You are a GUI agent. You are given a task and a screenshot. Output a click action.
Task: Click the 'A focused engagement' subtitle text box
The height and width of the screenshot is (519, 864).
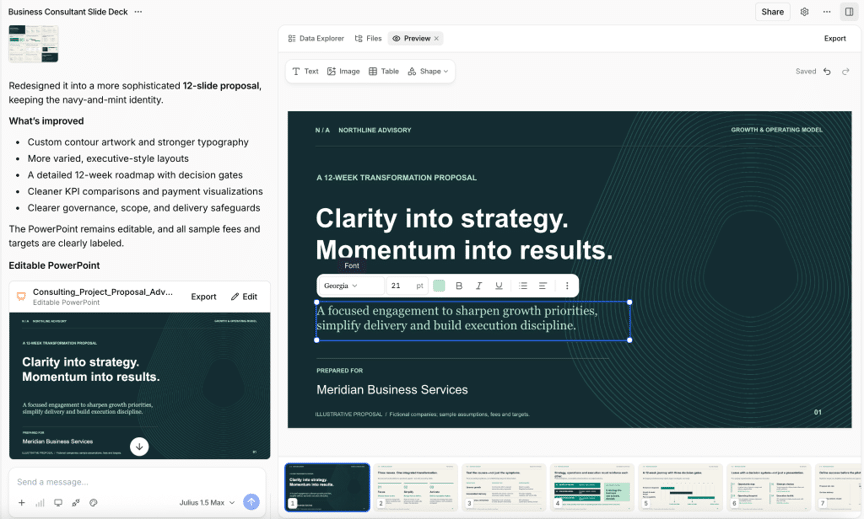(x=473, y=321)
